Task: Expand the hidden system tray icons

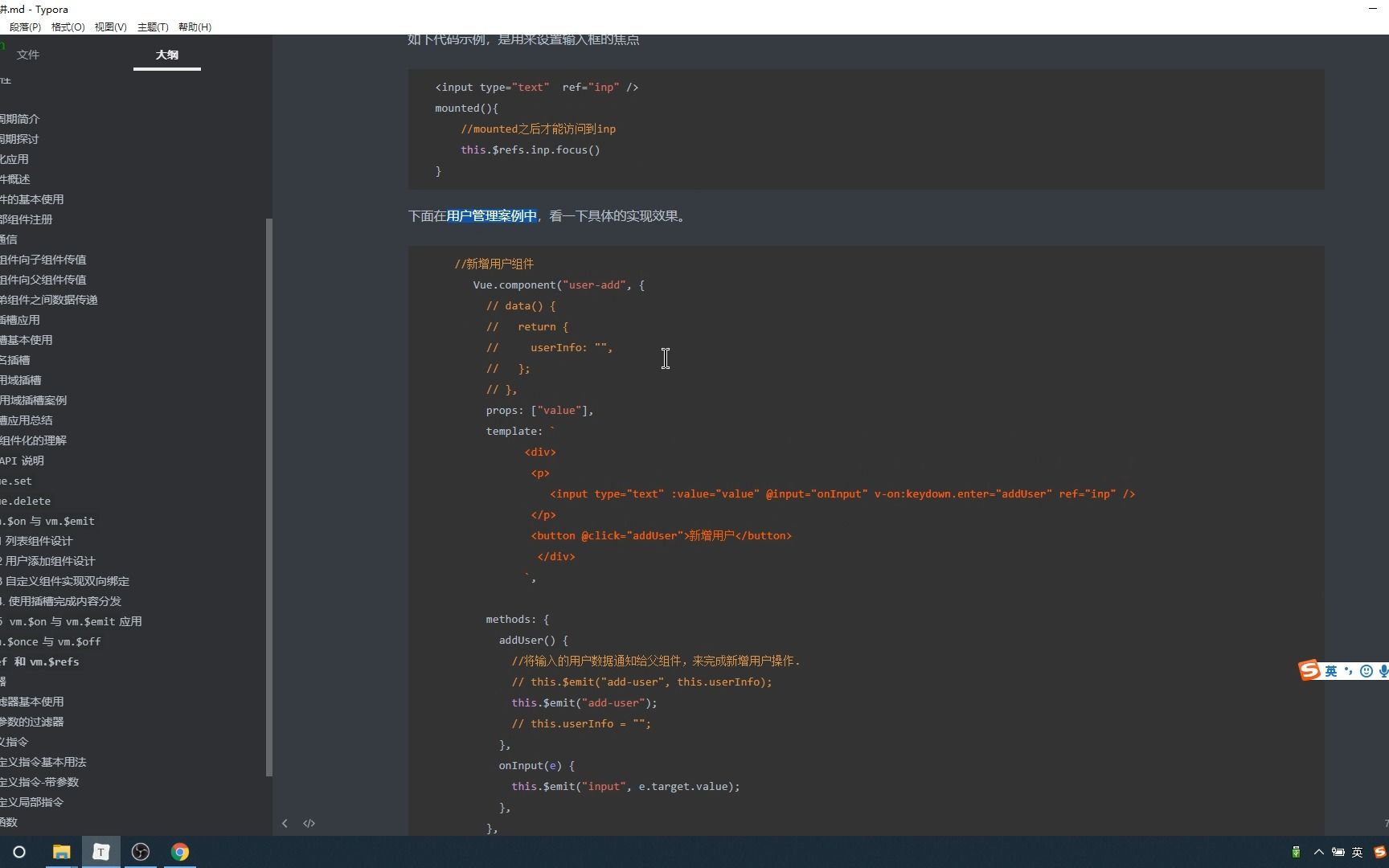Action: pyautogui.click(x=1318, y=852)
